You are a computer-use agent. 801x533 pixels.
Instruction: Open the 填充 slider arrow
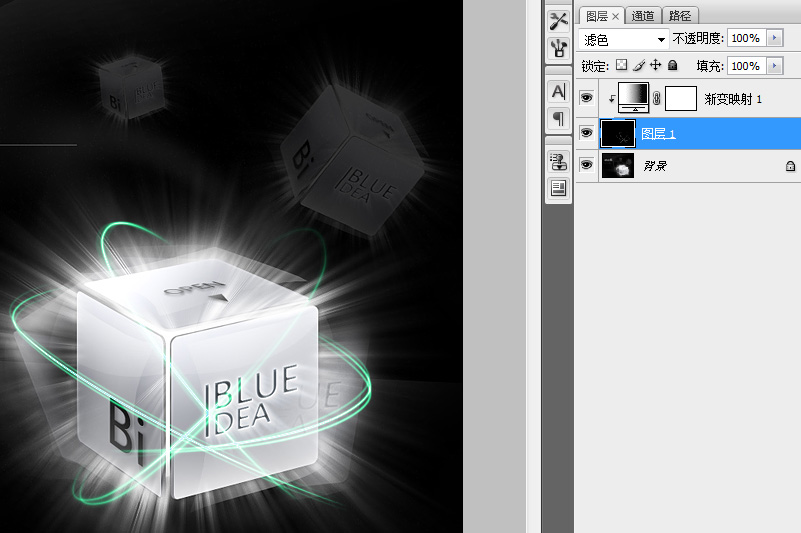pyautogui.click(x=774, y=66)
